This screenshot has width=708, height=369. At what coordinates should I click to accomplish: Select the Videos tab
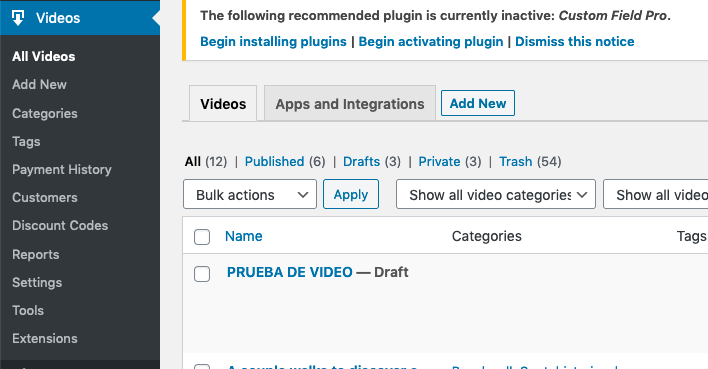pos(223,103)
